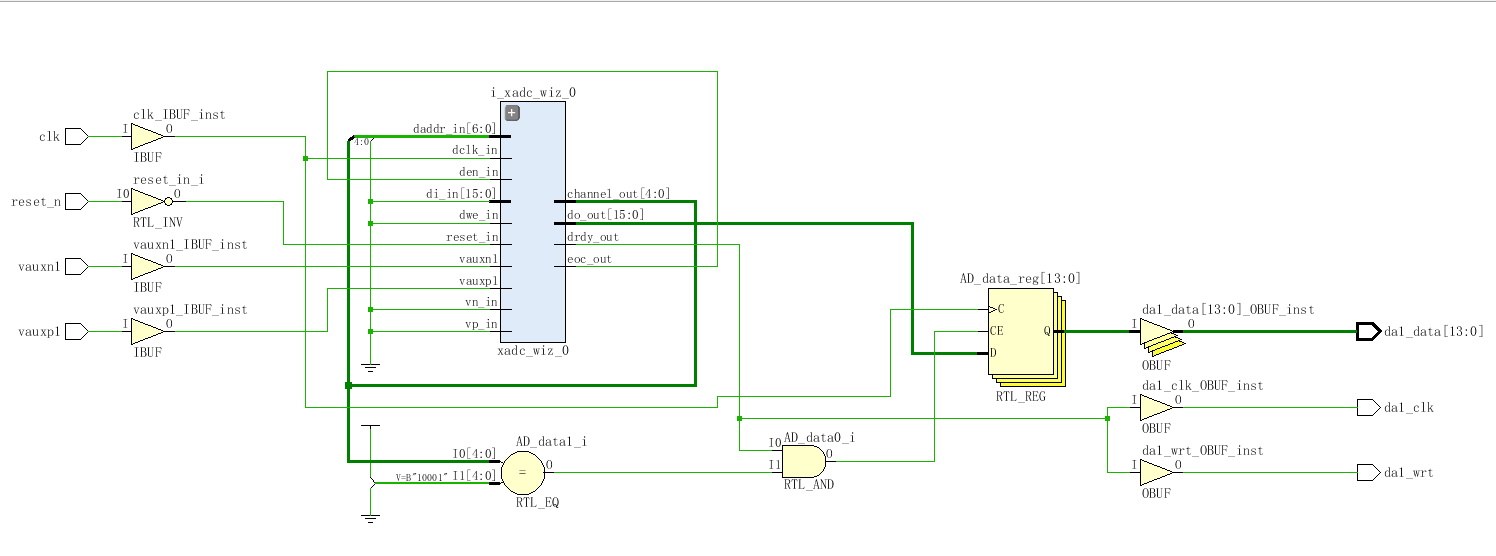Select the da1_clk output port symbol
This screenshot has height=556, width=1496.
click(x=1368, y=407)
